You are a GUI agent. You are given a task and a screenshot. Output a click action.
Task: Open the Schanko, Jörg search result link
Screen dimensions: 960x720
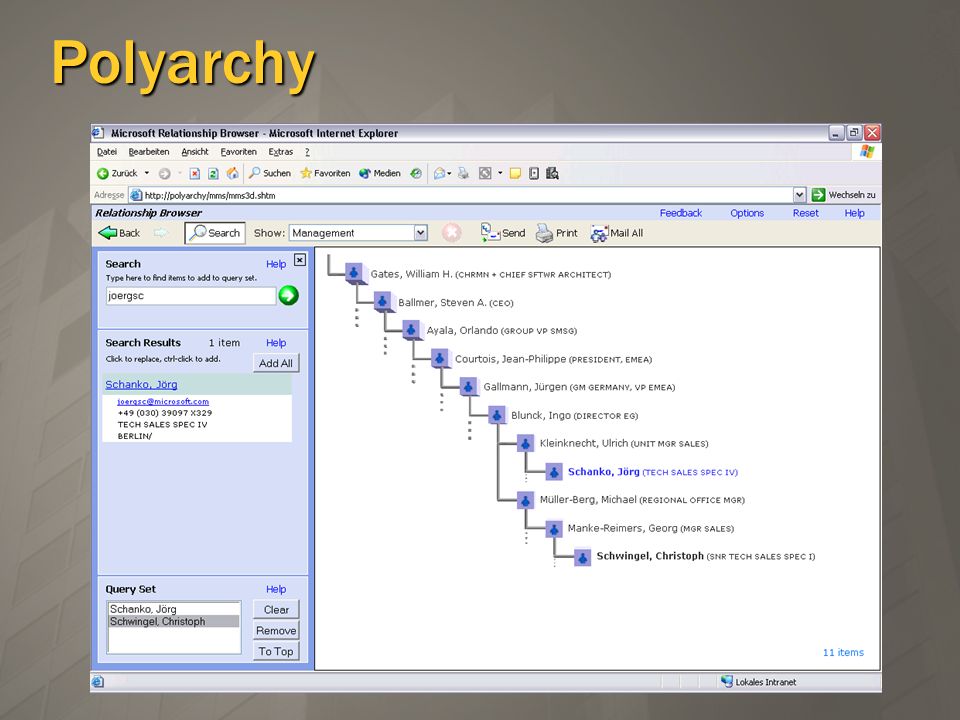[141, 384]
